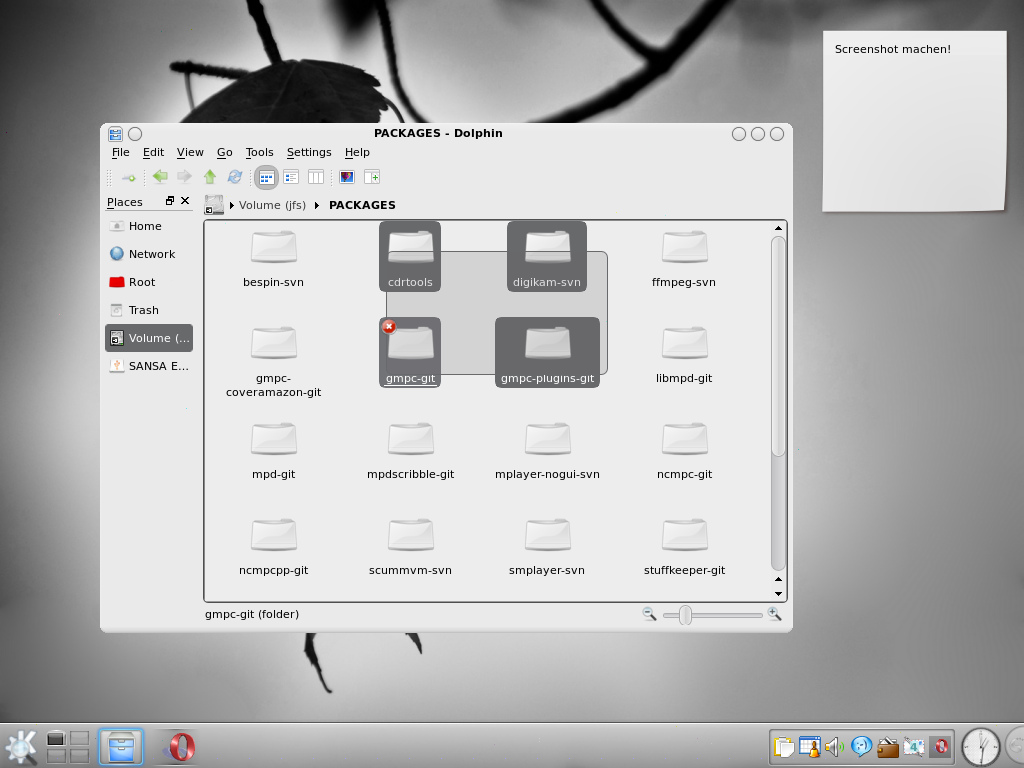Navigate to Volume (jfs) in the breadcrumb

[x=272, y=205]
